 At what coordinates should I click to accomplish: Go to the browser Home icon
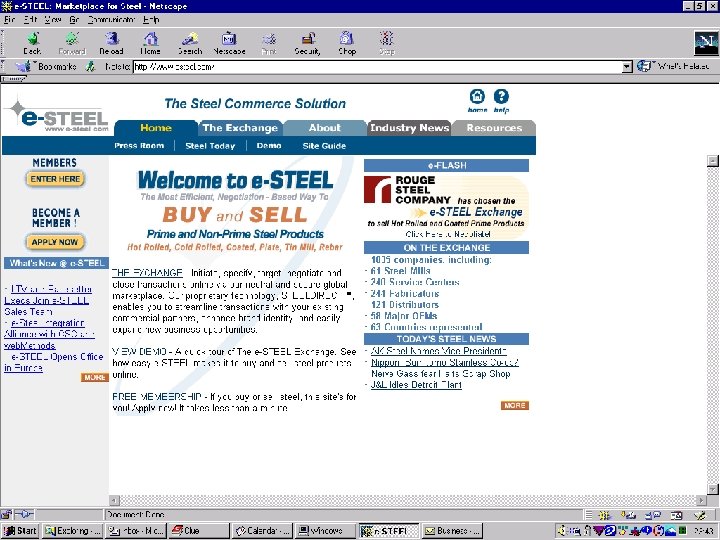pos(151,43)
